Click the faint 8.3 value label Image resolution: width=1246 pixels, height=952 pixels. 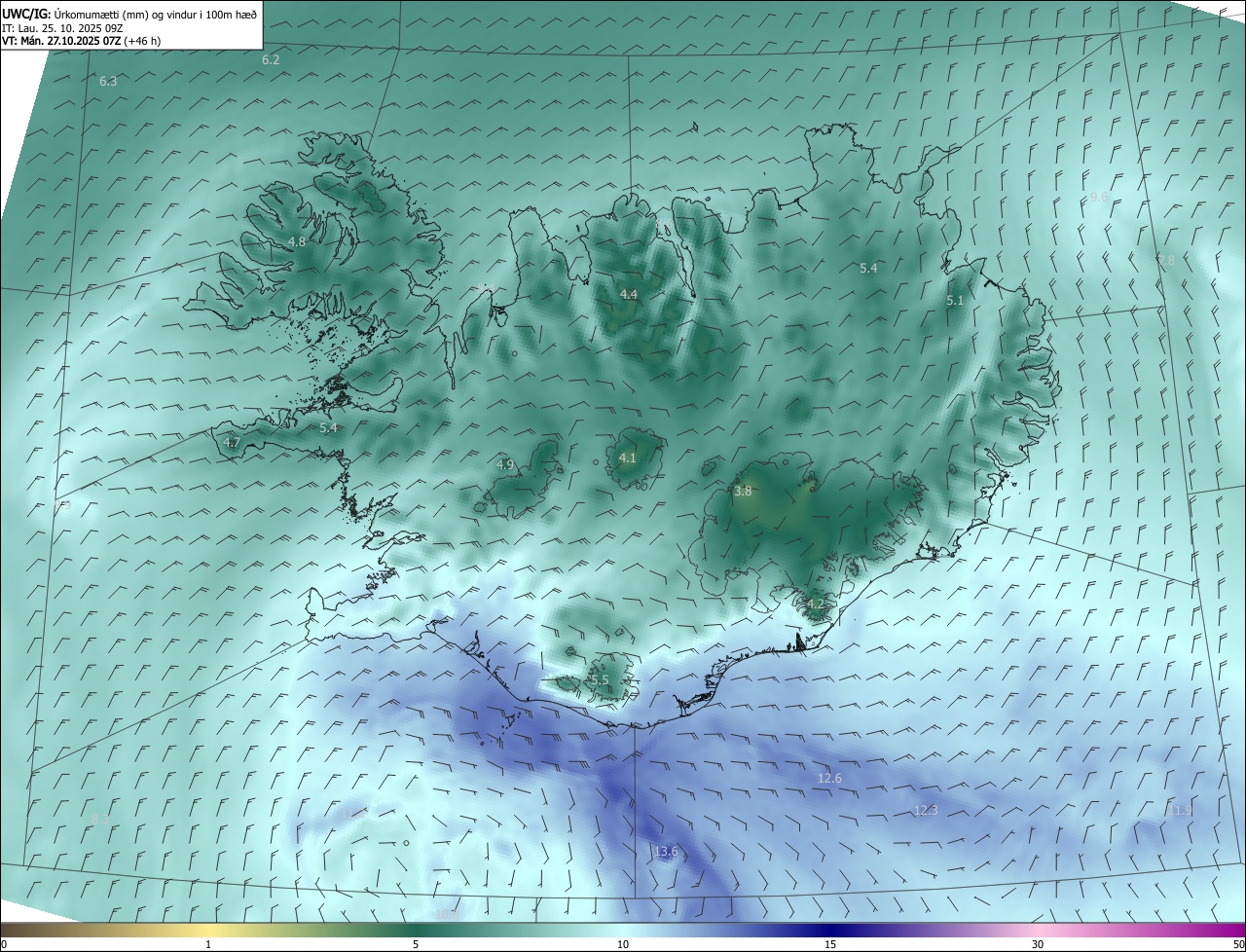point(100,820)
